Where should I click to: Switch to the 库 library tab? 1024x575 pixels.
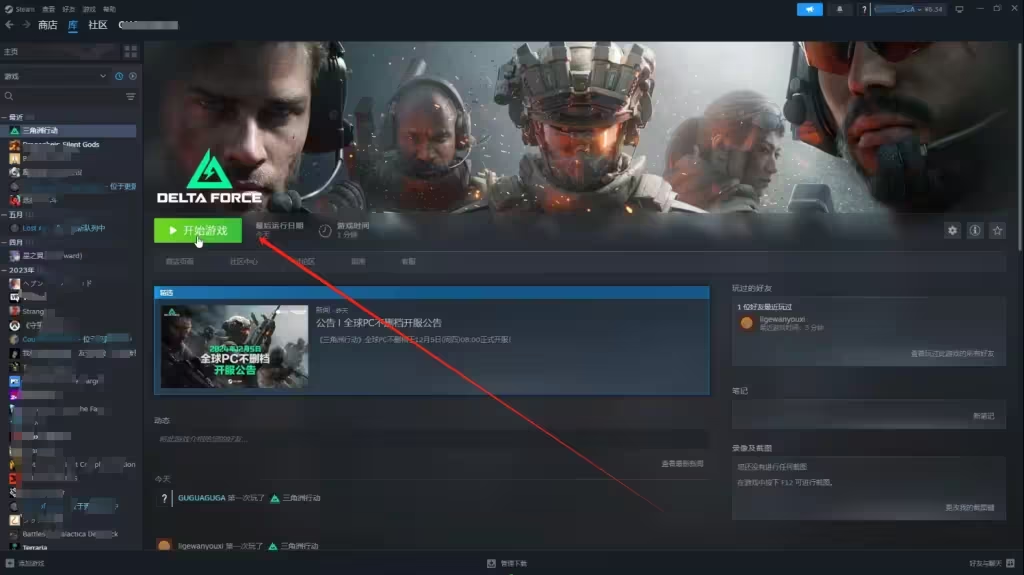coord(72,25)
